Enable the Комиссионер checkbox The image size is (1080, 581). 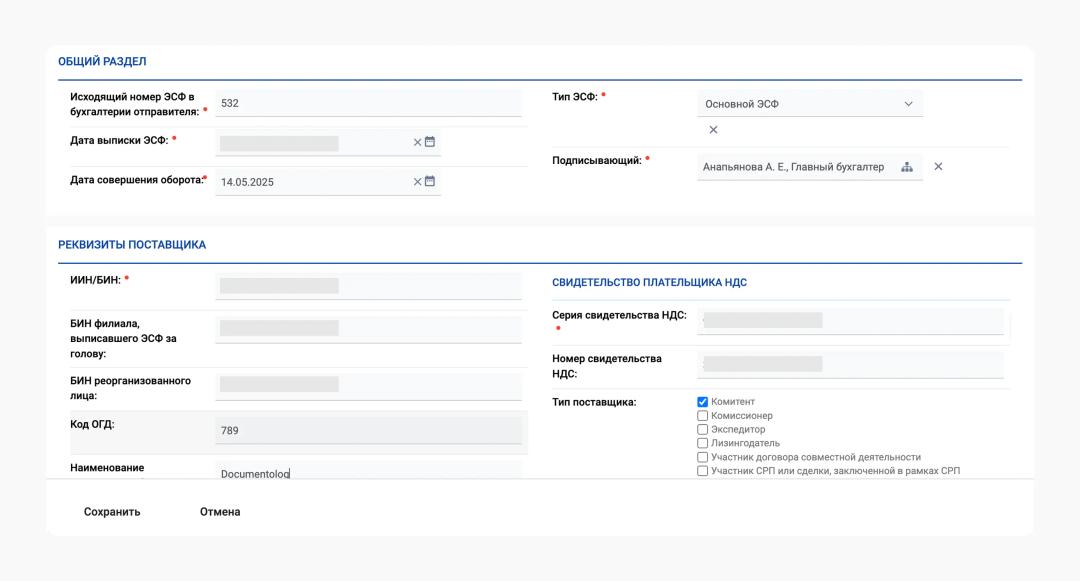(703, 416)
